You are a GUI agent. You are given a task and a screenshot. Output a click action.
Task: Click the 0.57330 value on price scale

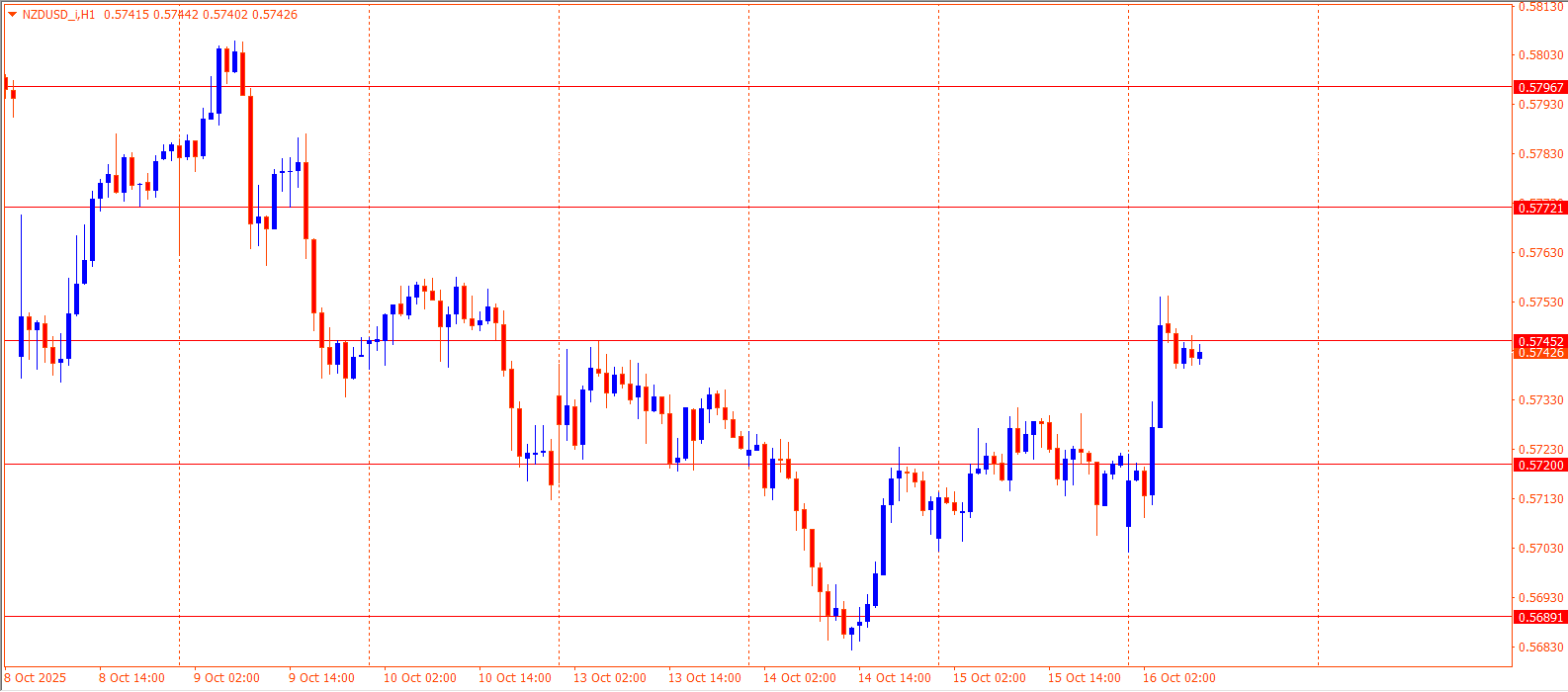click(x=1540, y=400)
